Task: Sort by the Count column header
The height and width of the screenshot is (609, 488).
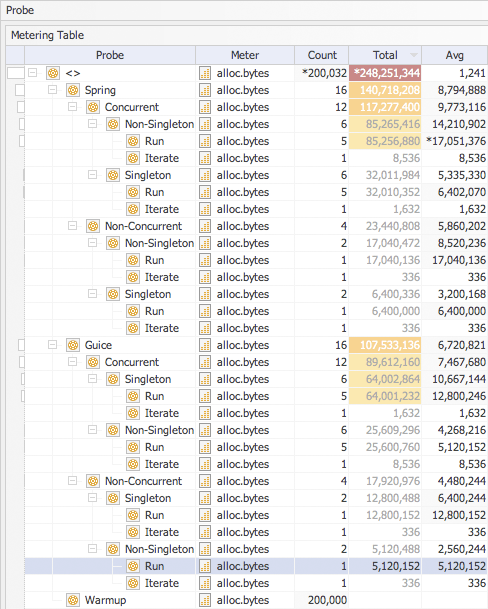Action: 322,55
